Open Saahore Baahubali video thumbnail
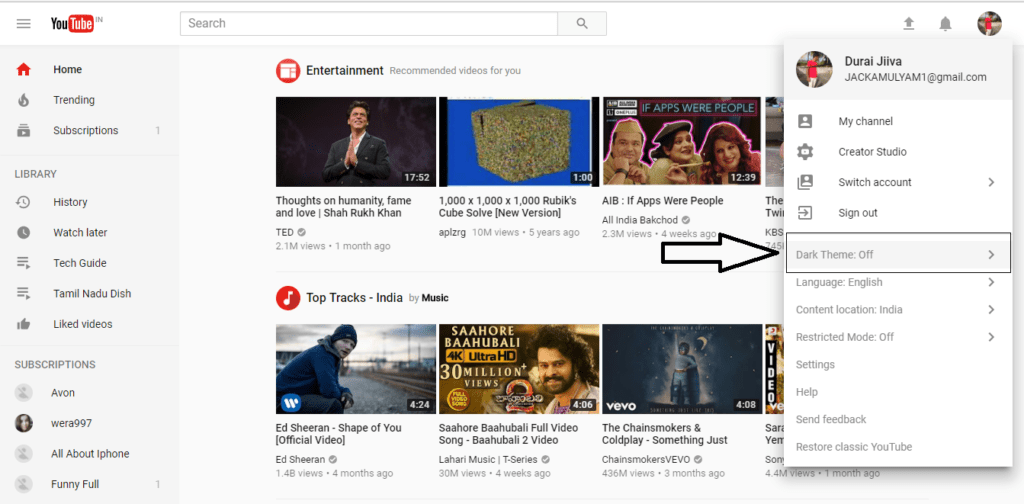This screenshot has height=504, width=1024. pyautogui.click(x=519, y=369)
